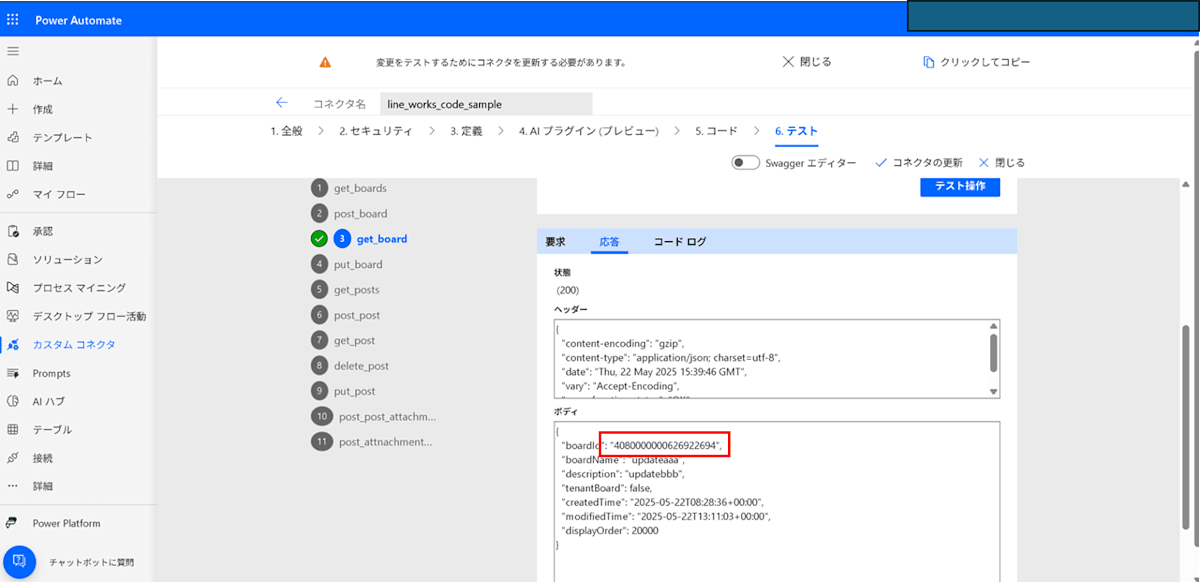Screen dimensions: 1200x582
Task: Click the AI ハブ icon
Action: [12, 401]
